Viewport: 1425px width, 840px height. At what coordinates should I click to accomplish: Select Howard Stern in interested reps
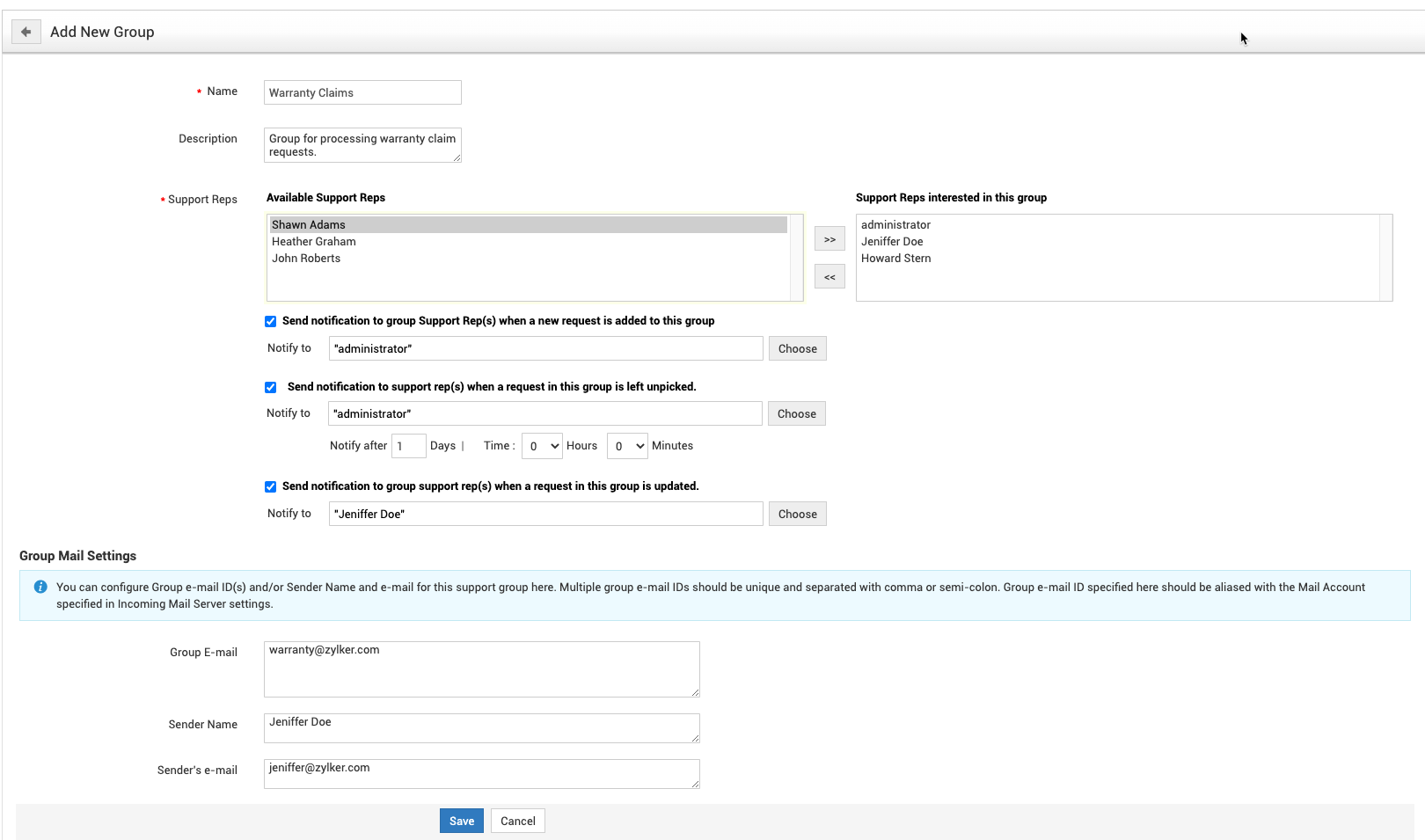tap(895, 259)
